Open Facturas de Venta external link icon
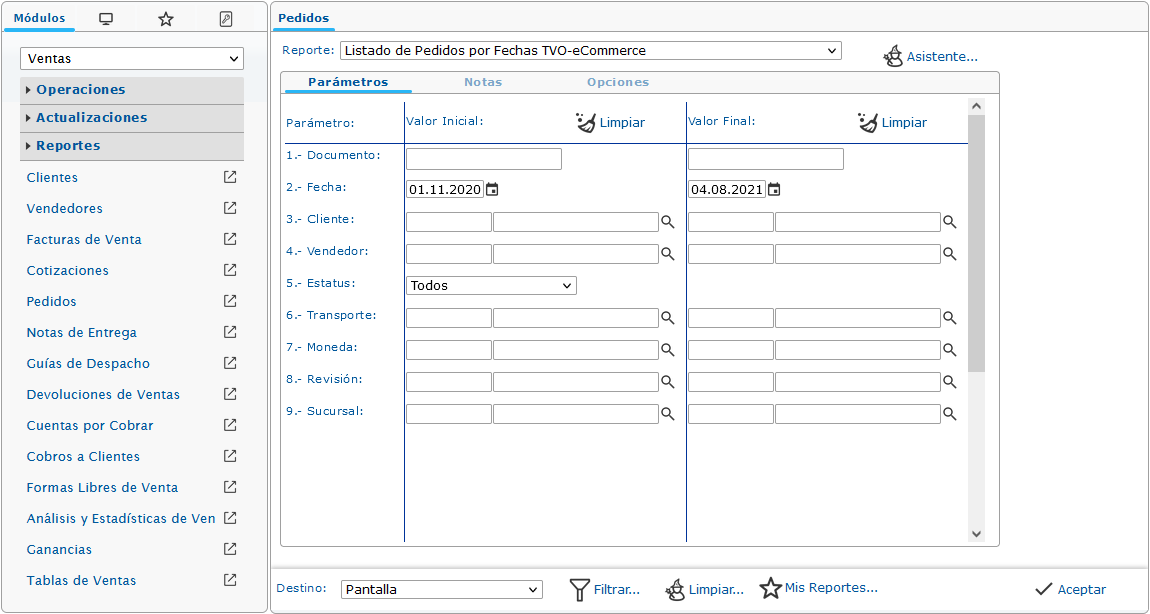Image resolution: width=1150 pixels, height=614 pixels. click(x=230, y=239)
